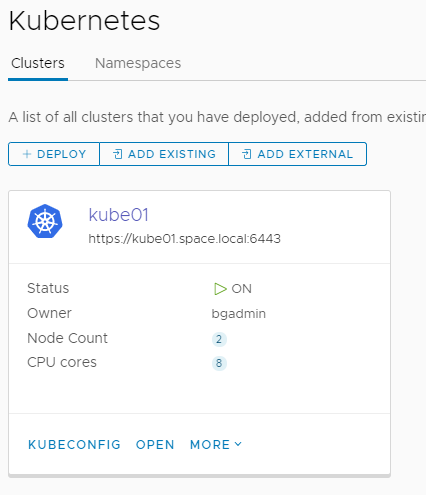Viewport: 426px width, 495px height.
Task: Open the kube01 cluster name link
Action: (118, 215)
